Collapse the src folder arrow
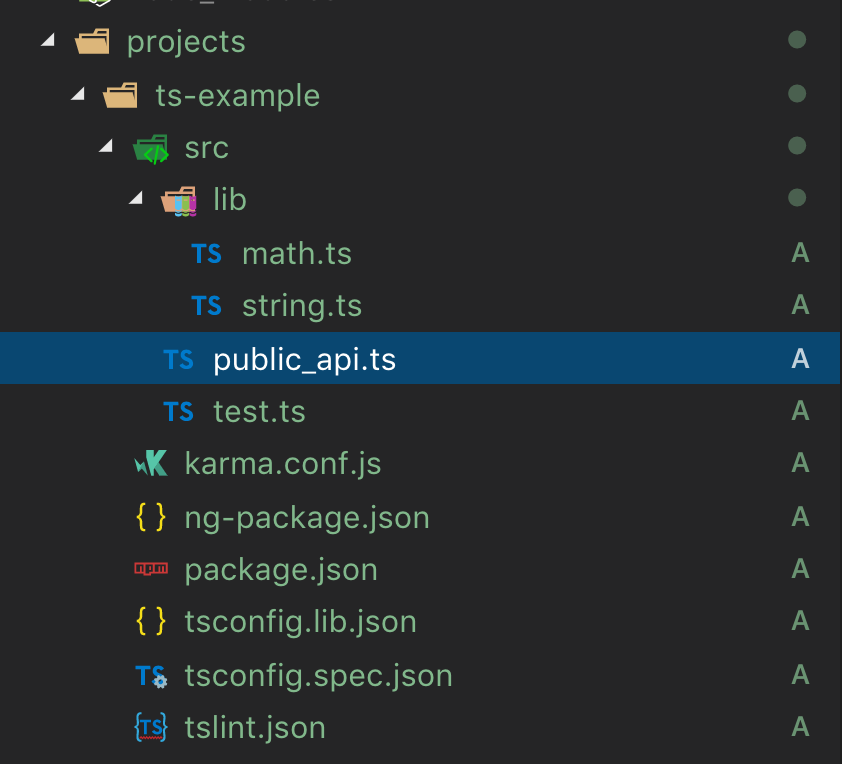 (106, 145)
